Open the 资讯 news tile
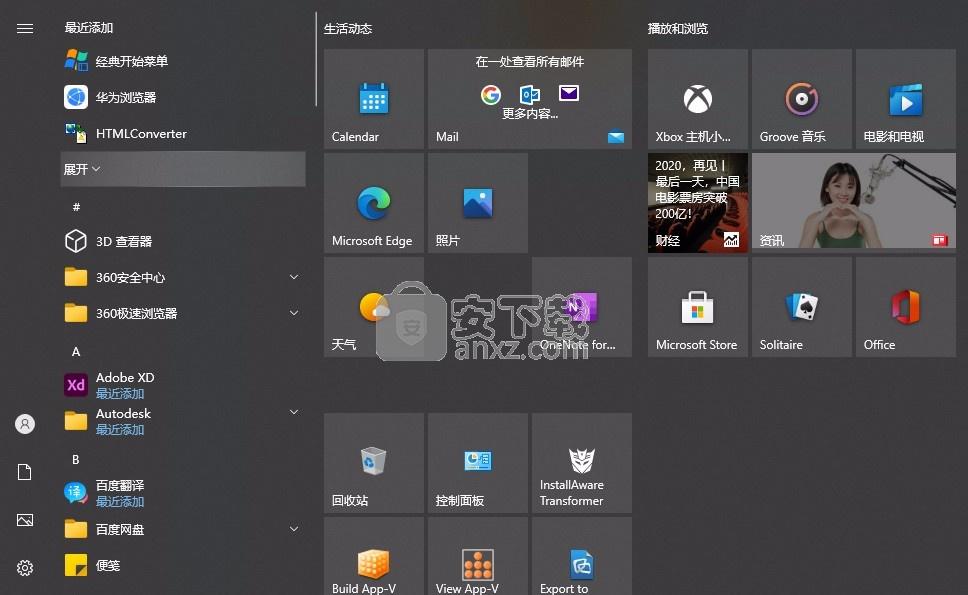 coord(854,203)
